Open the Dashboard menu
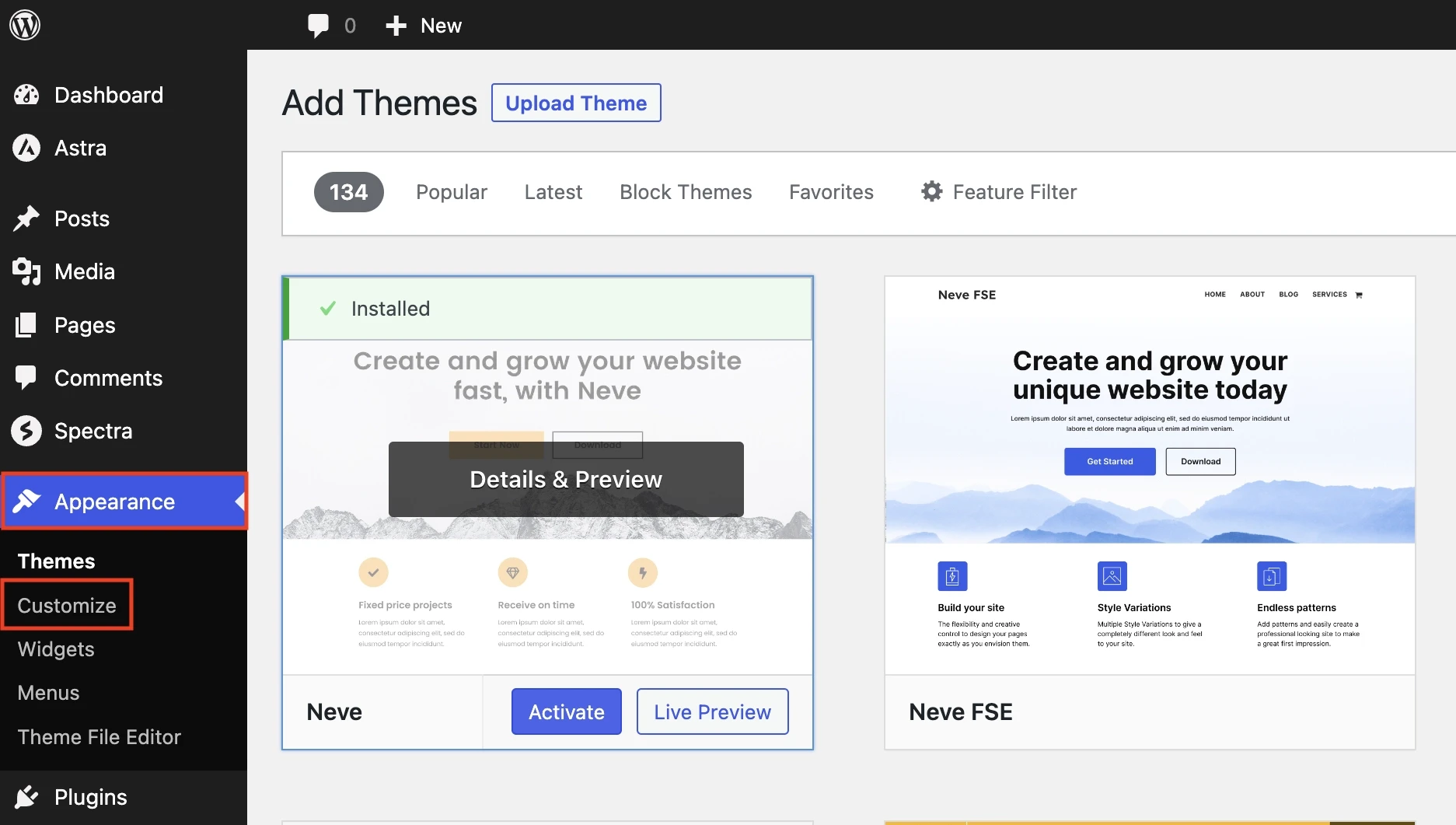 (124, 95)
